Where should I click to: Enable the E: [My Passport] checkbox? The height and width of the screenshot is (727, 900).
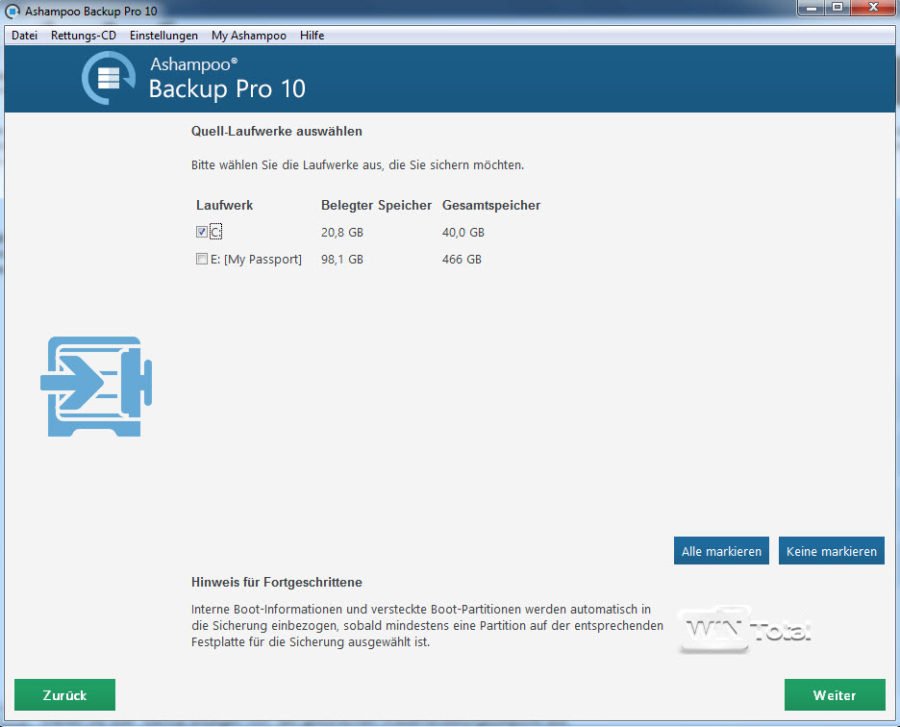pyautogui.click(x=200, y=259)
